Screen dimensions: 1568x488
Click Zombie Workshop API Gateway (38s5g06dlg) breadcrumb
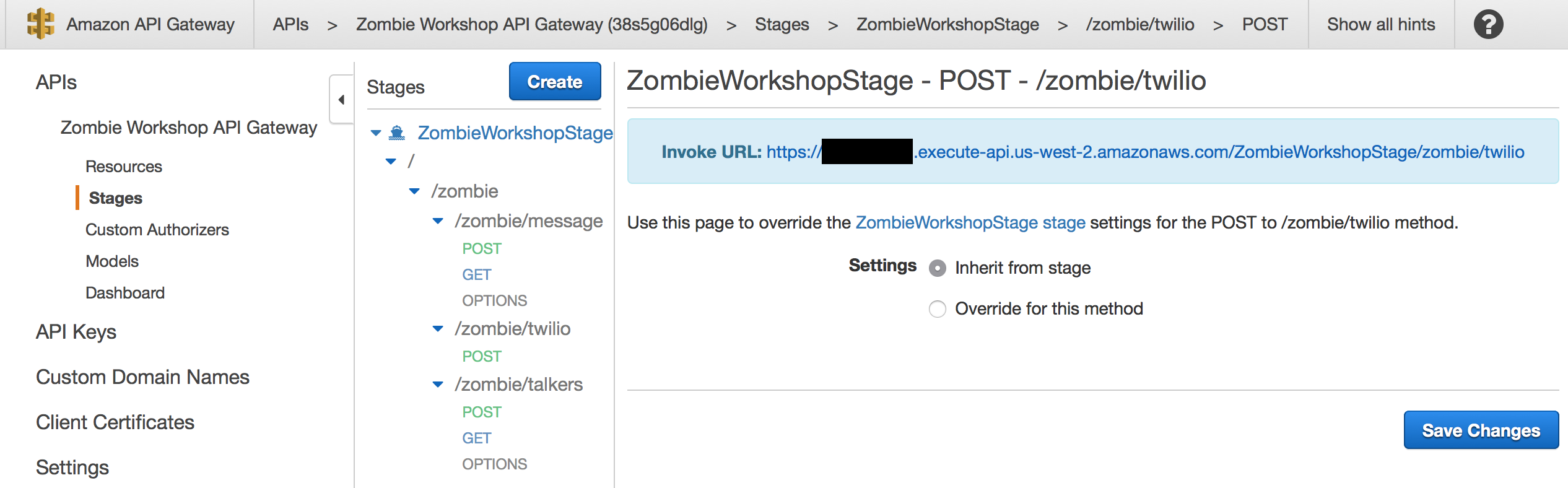[532, 25]
